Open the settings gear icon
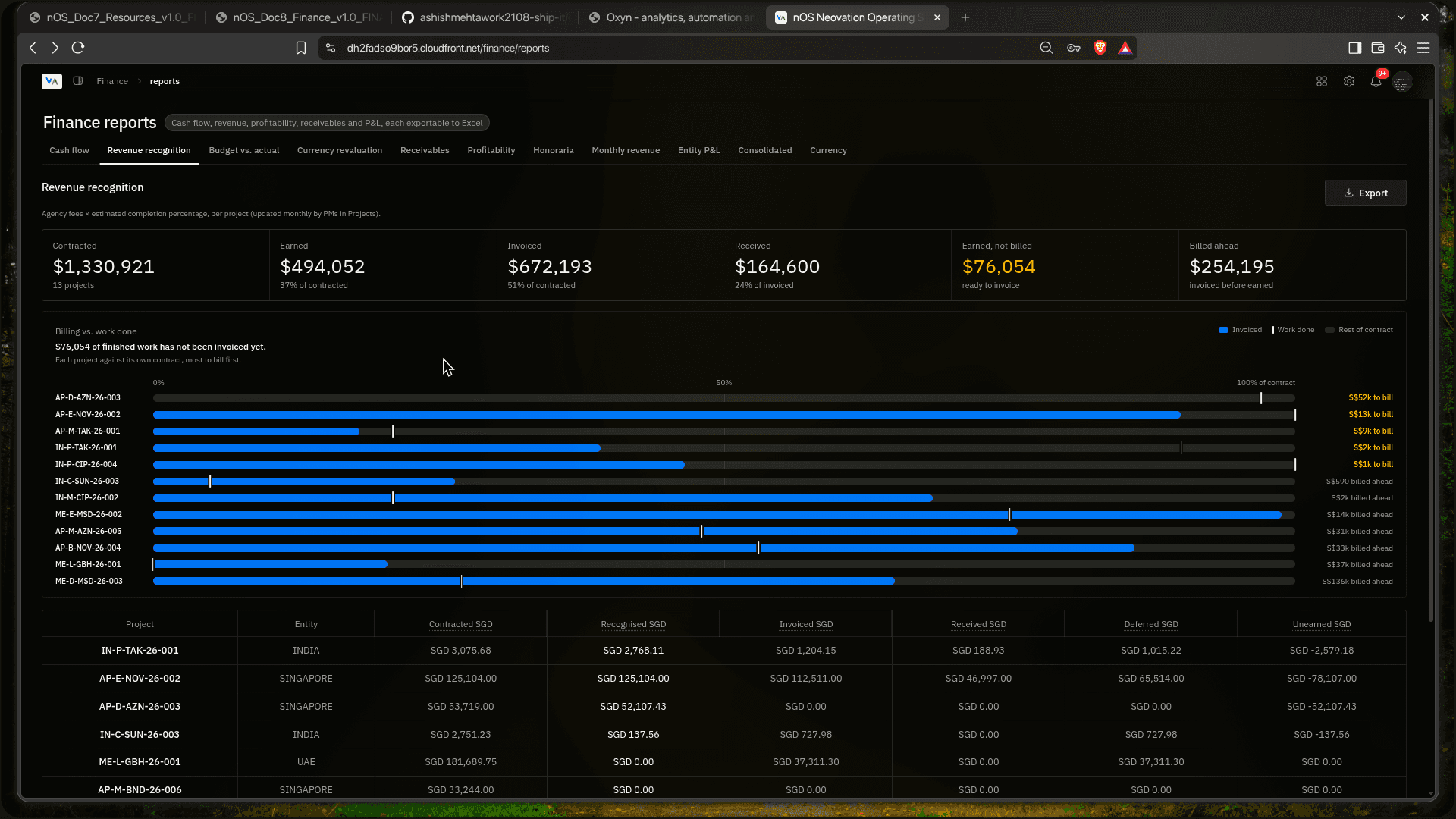This screenshot has height=819, width=1456. 1349,81
